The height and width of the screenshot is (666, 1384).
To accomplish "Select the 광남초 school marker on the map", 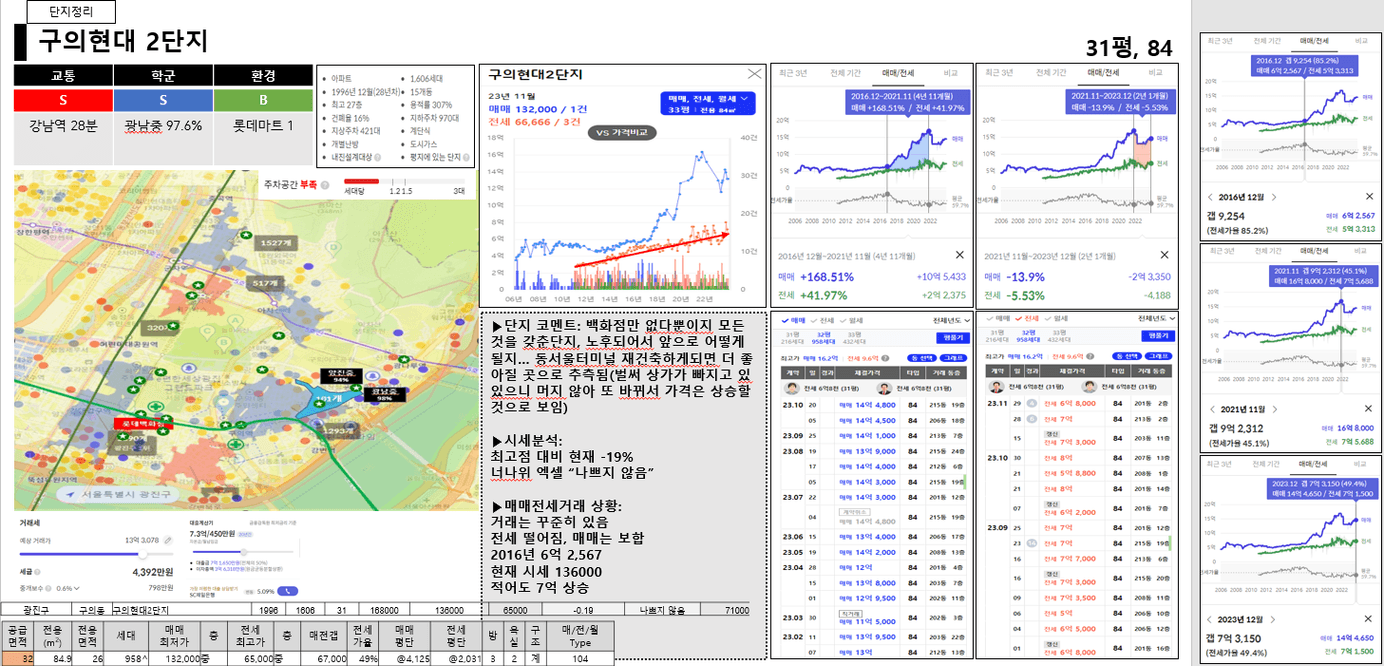I will 384,393.
